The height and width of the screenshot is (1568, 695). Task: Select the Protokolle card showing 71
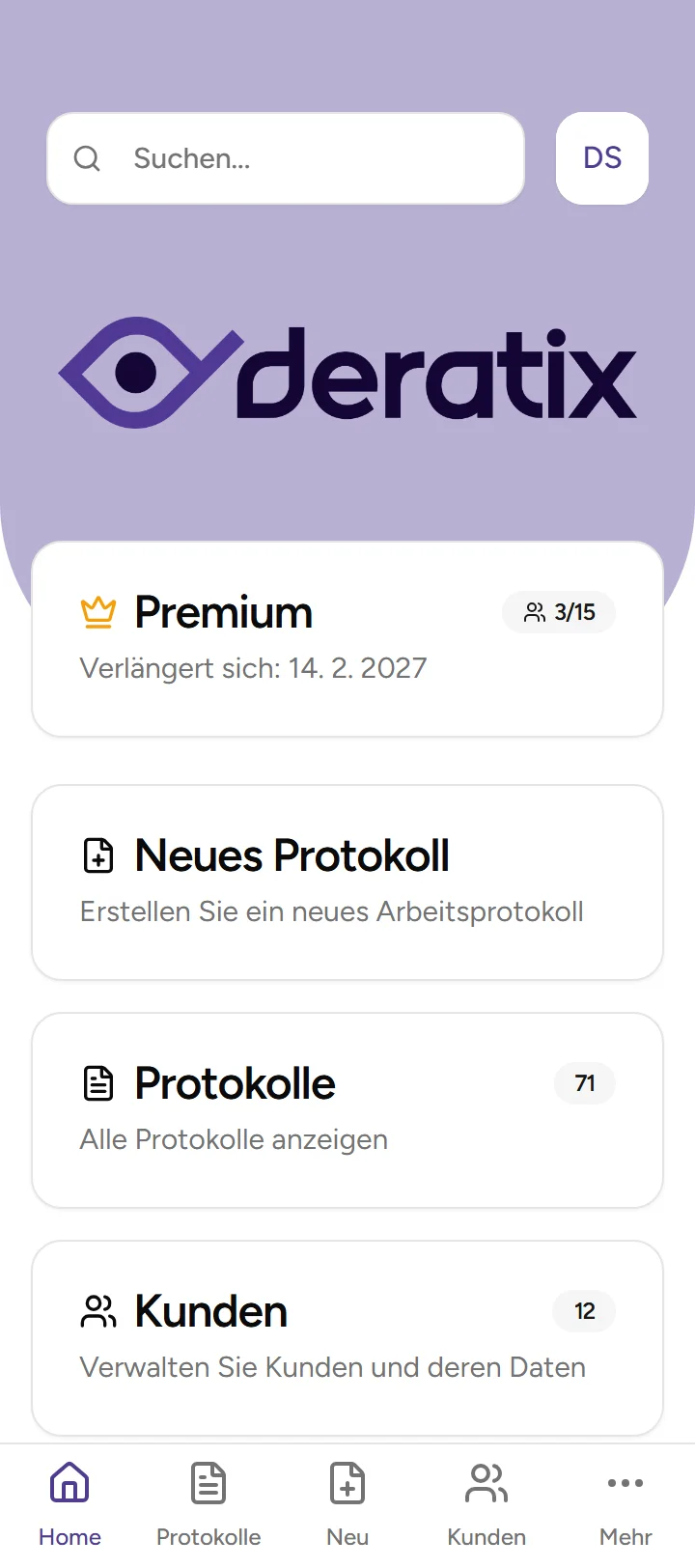347,1109
